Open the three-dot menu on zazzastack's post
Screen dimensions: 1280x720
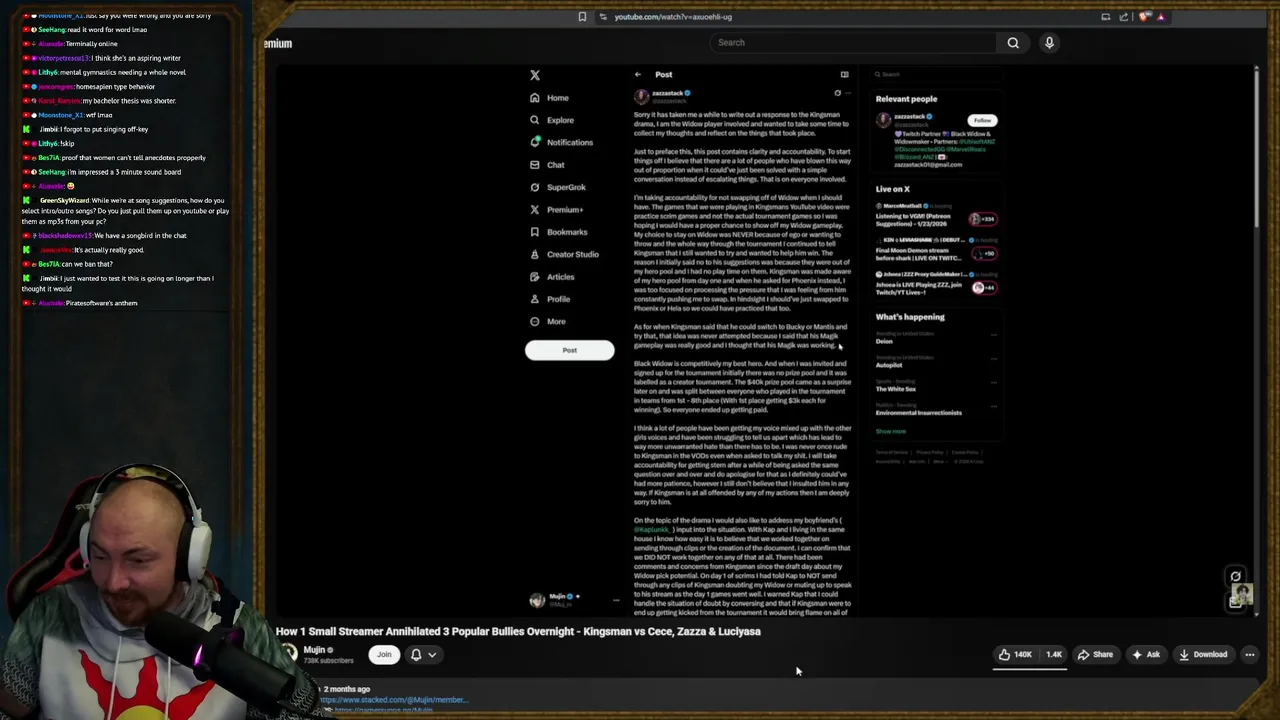pyautogui.click(x=847, y=93)
